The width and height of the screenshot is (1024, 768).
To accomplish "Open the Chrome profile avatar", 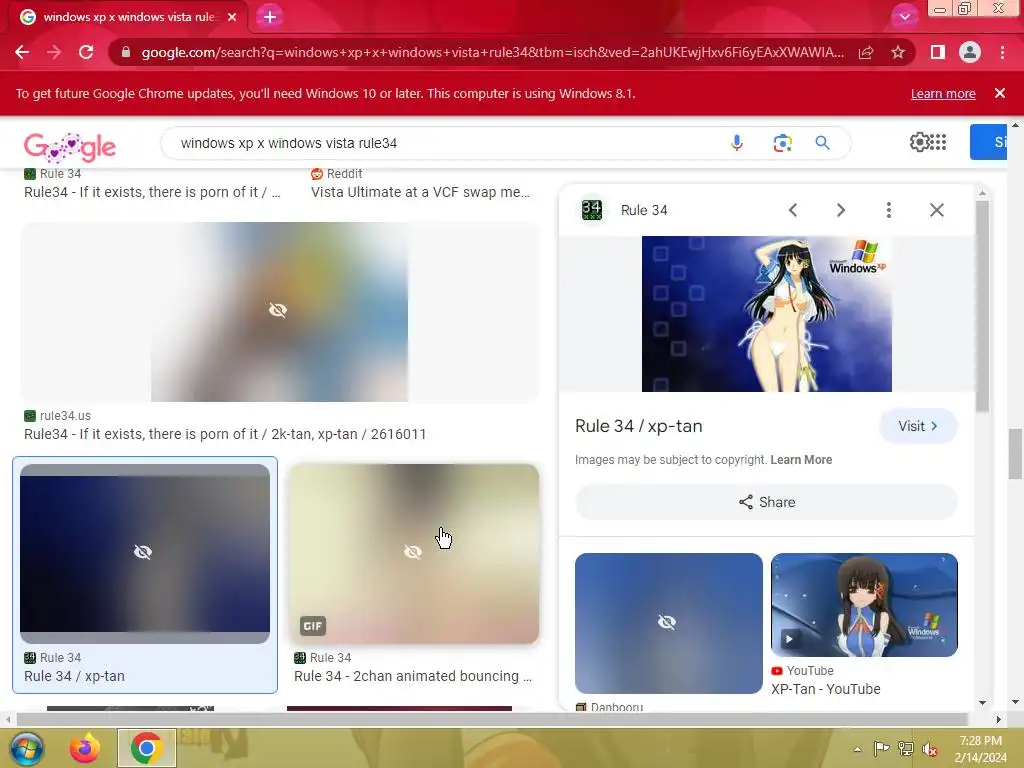I will click(x=970, y=52).
